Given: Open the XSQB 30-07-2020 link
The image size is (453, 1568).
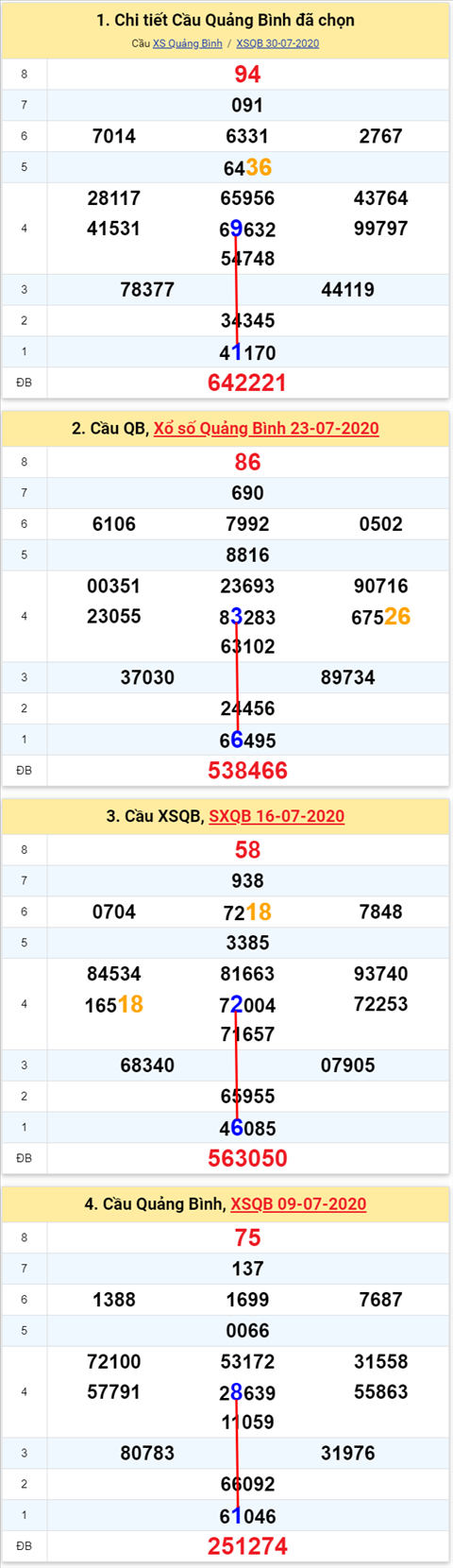Looking at the screenshot, I should pos(277,43).
